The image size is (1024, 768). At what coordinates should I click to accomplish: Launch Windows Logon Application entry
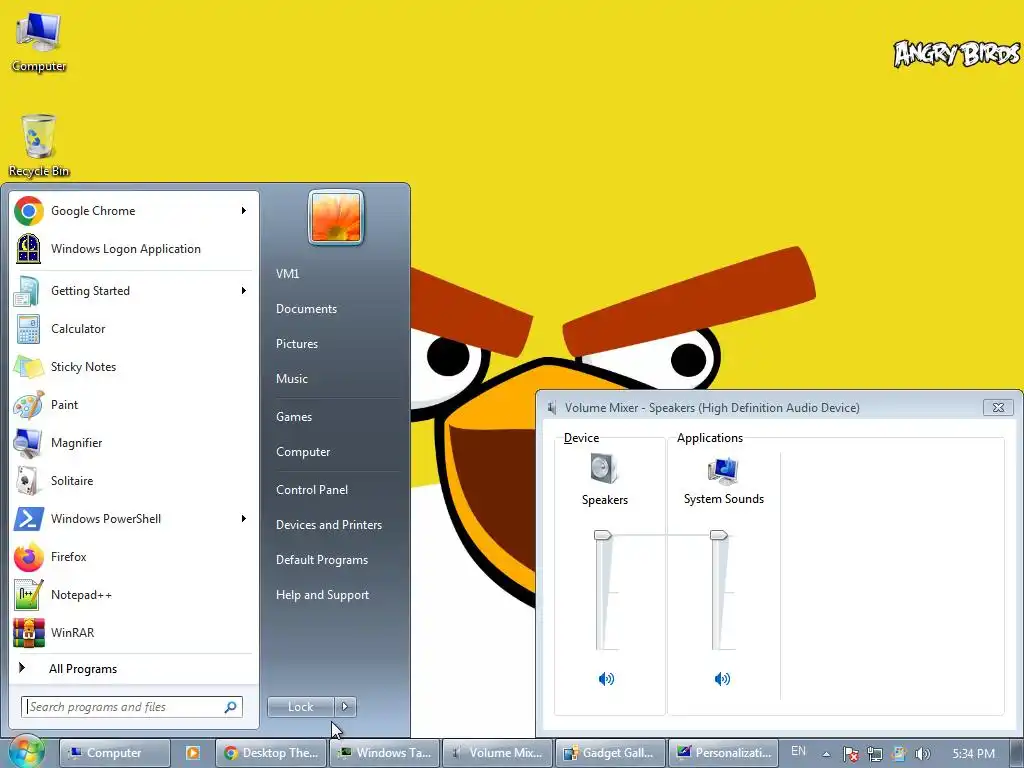coord(133,249)
